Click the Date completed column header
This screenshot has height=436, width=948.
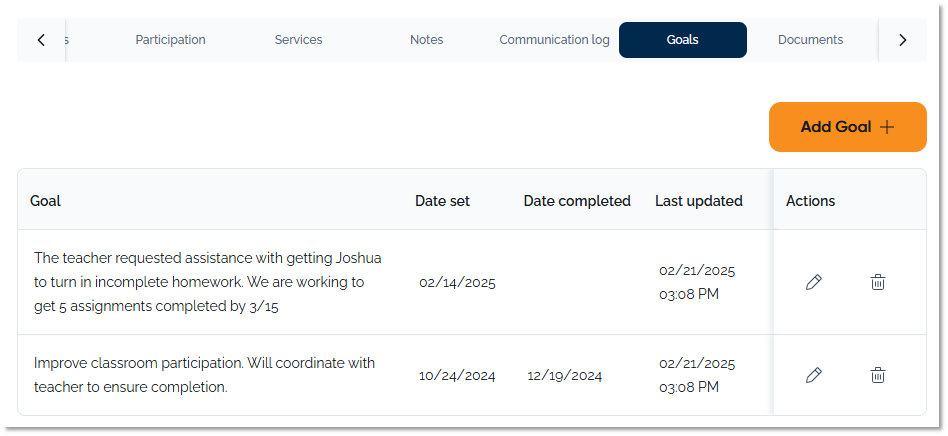tap(577, 201)
